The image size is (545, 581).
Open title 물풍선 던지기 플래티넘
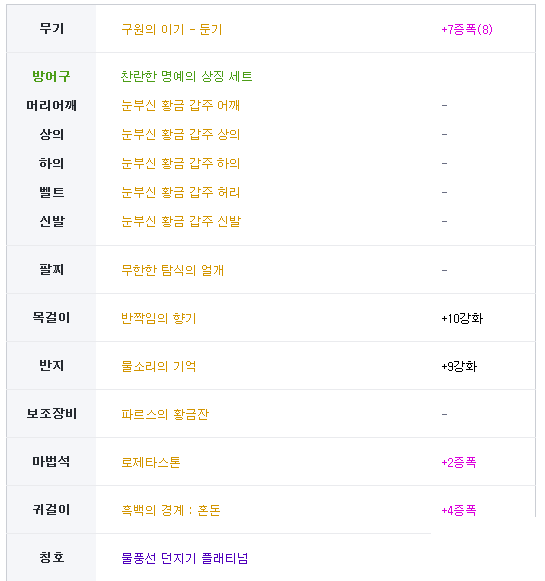click(185, 558)
